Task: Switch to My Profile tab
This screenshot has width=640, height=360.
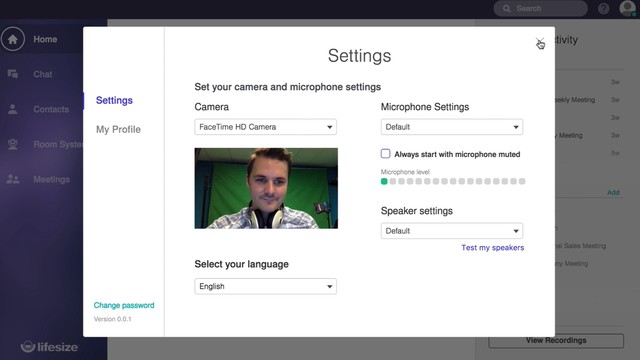Action: pos(118,129)
